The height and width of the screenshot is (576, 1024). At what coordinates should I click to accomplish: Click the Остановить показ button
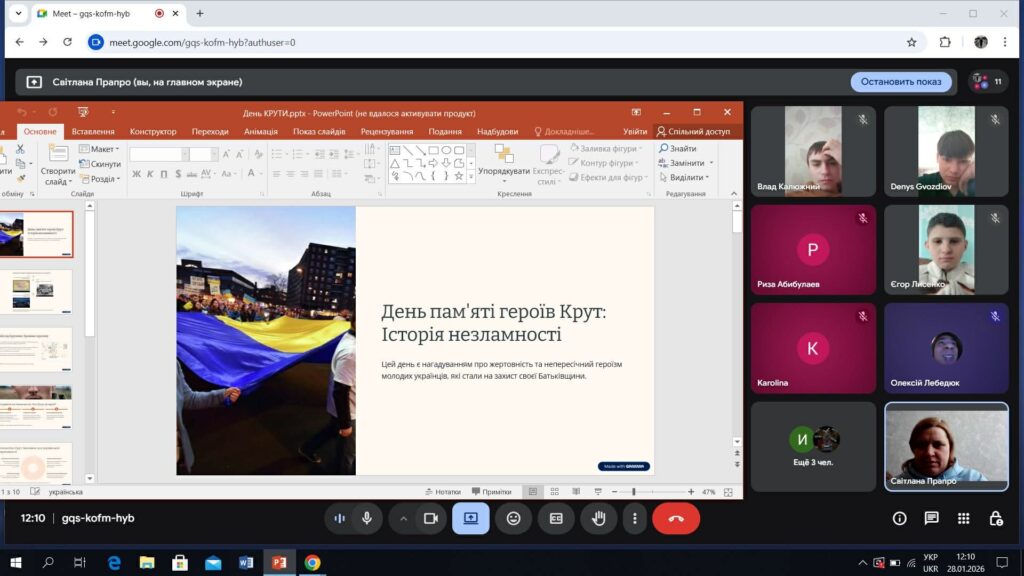pos(901,82)
